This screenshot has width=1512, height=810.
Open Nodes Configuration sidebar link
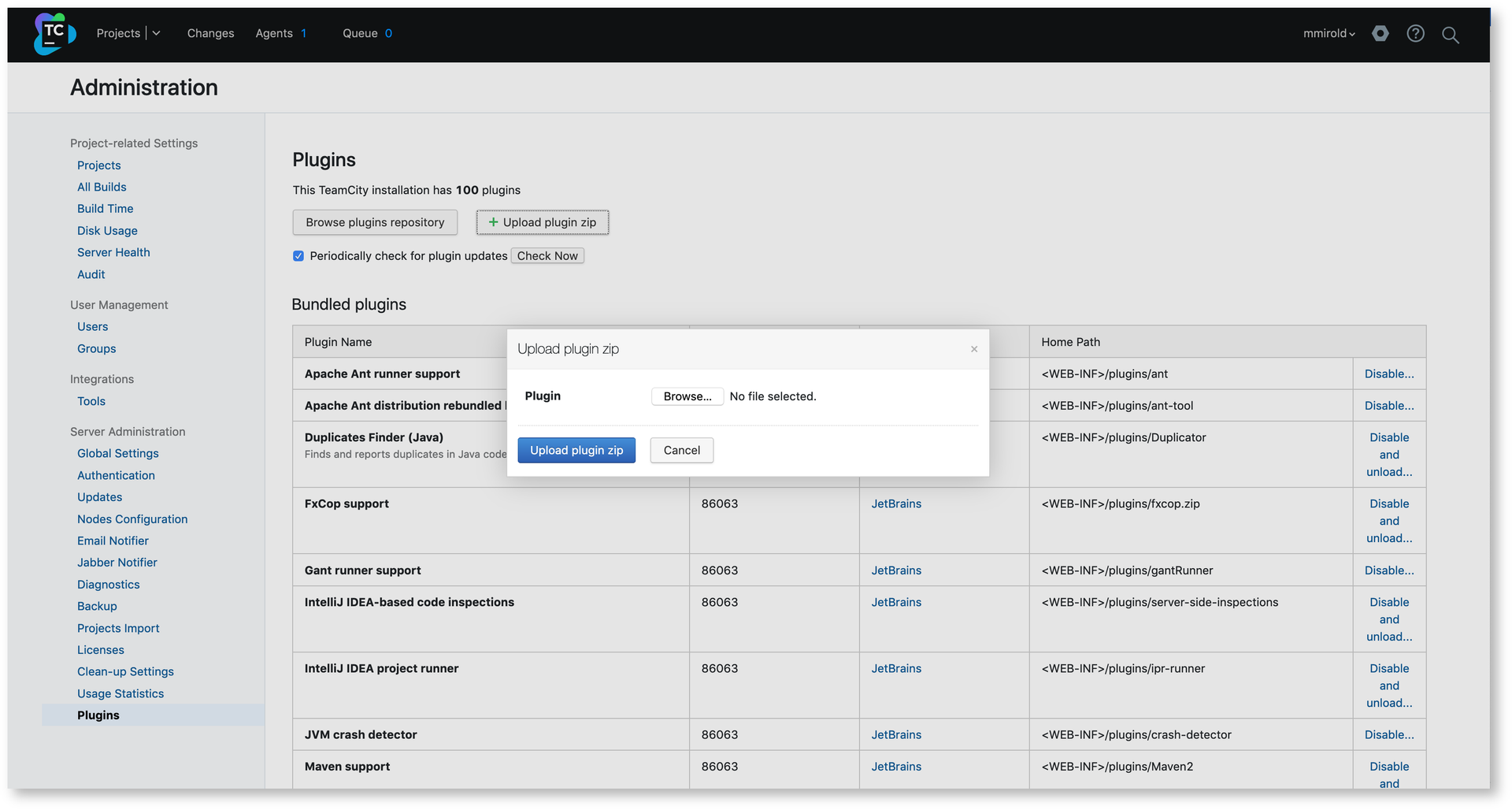[x=132, y=519]
